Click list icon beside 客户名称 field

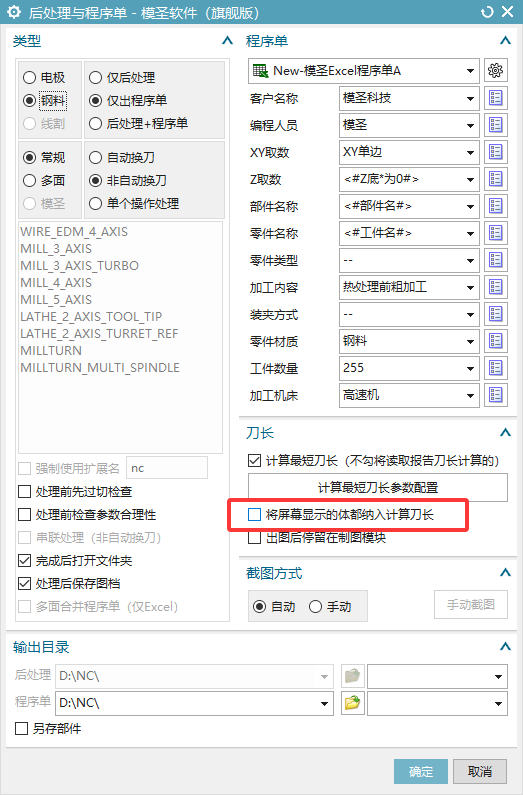coord(496,98)
